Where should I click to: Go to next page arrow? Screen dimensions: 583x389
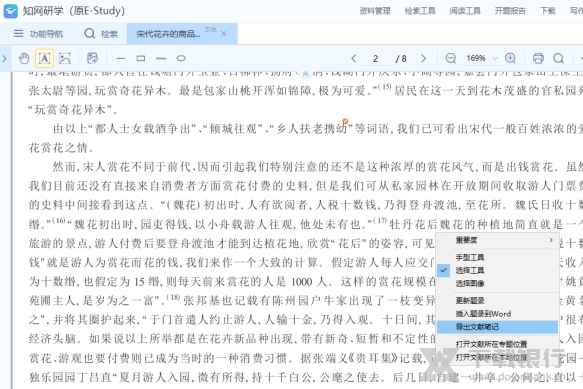tap(423, 58)
